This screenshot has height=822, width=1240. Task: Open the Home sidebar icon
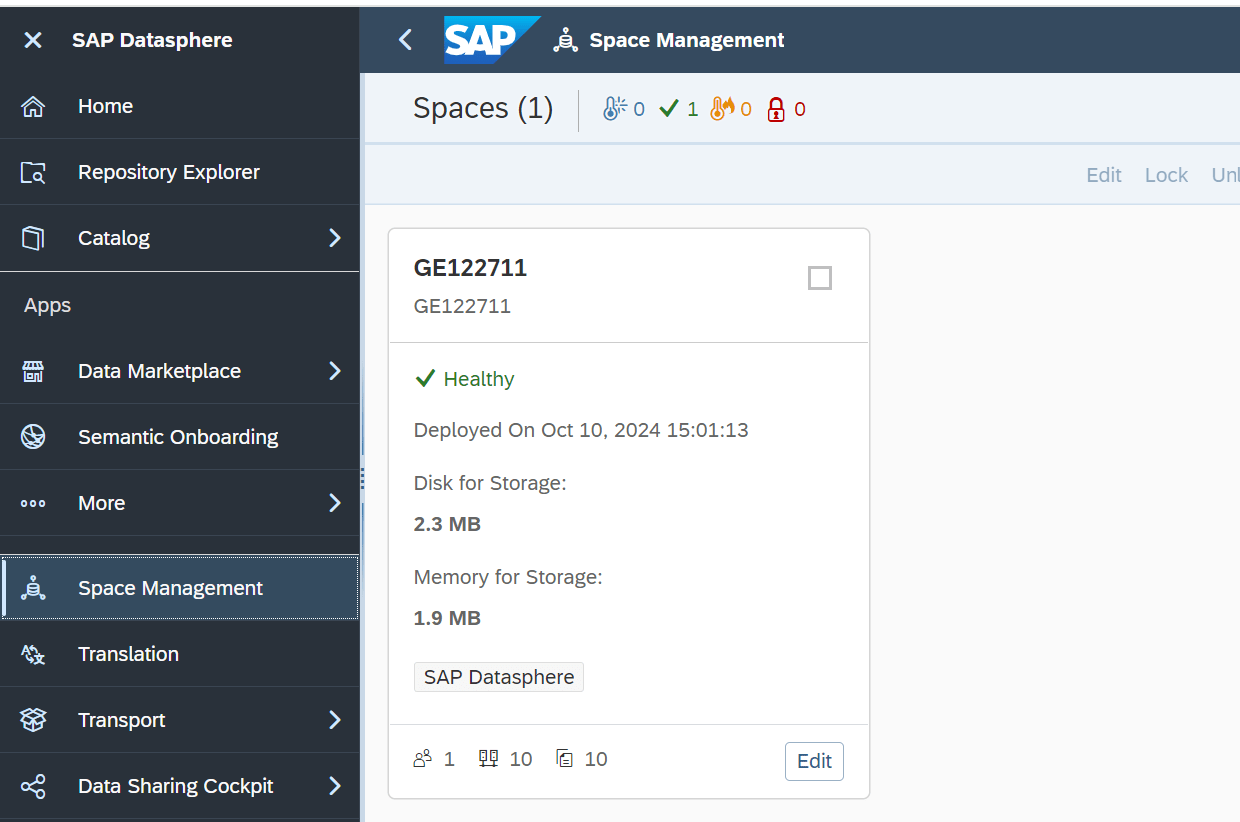pos(34,106)
